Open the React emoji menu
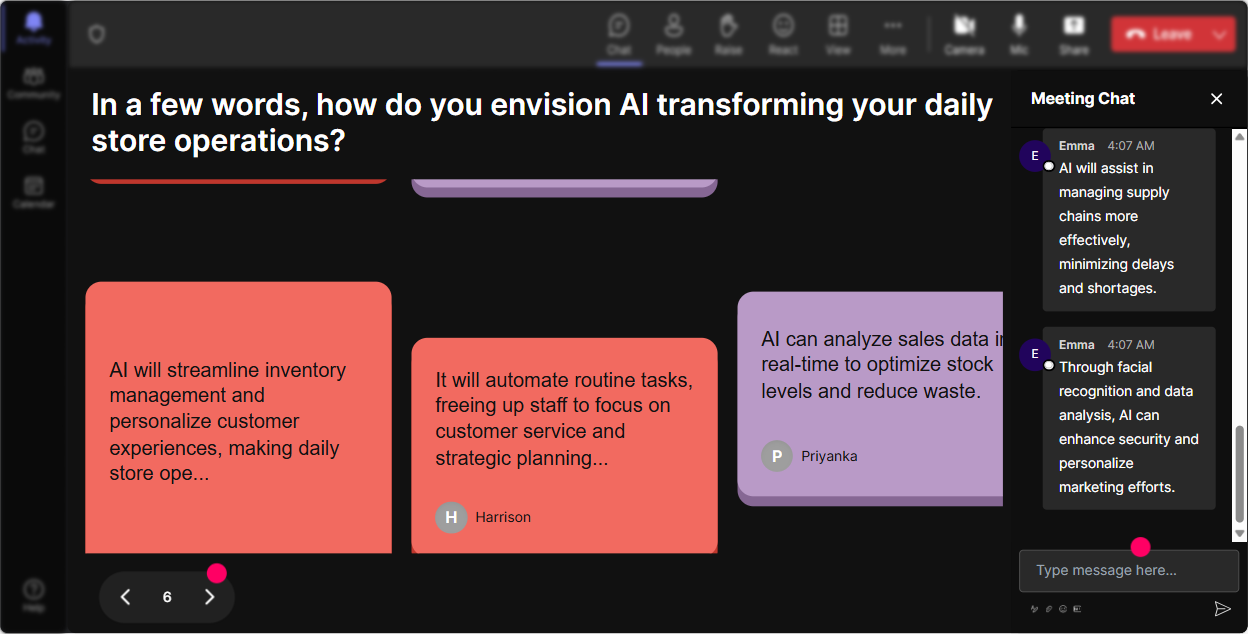 coord(783,34)
